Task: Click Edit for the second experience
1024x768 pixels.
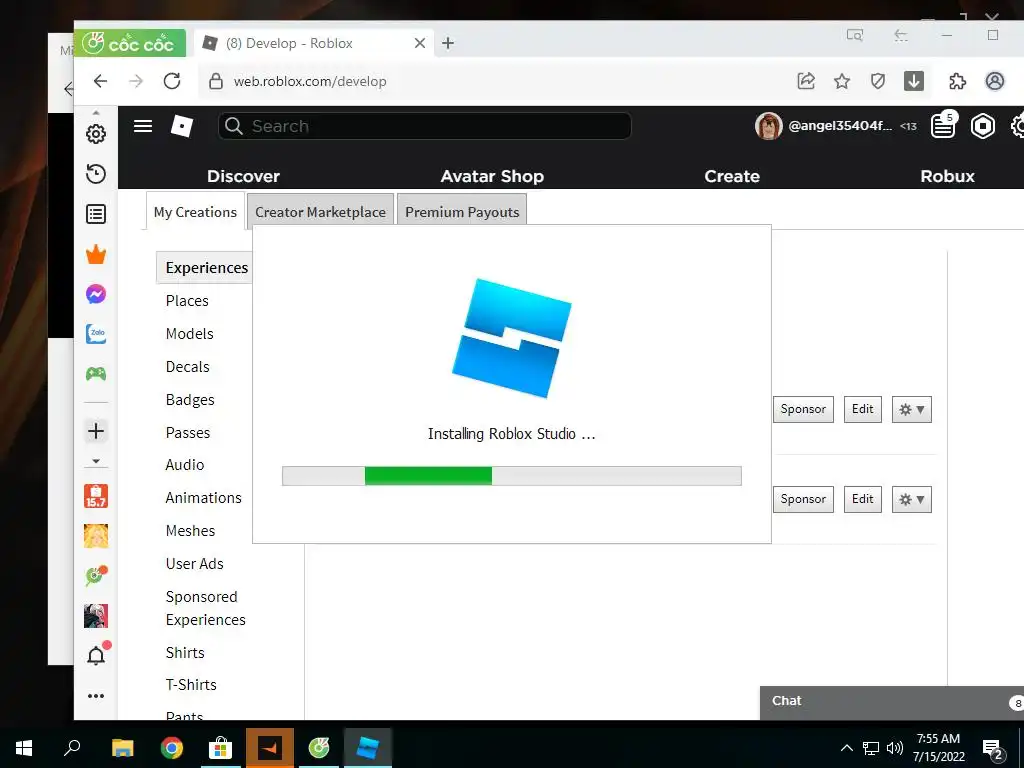Action: point(863,499)
